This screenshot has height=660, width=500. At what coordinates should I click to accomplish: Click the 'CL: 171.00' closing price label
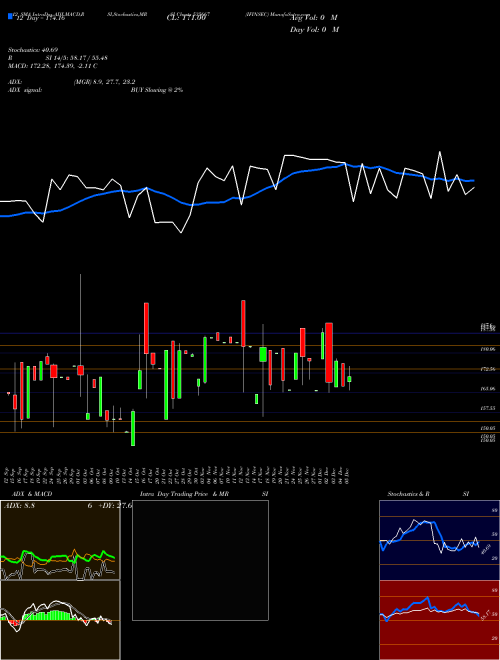(x=186, y=18)
